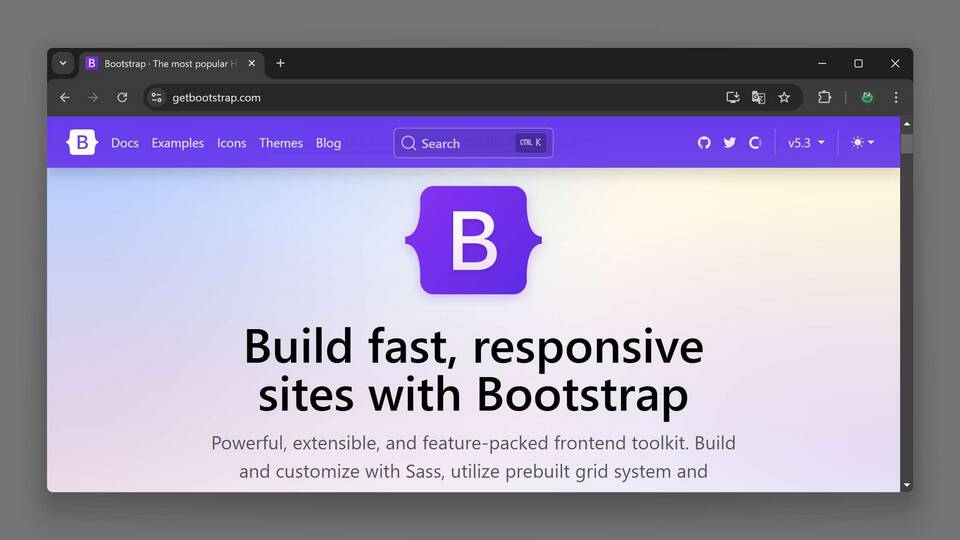Click 'Powerful, extensible, and feature-packed' text
960x540 pixels.
[x=380, y=443]
